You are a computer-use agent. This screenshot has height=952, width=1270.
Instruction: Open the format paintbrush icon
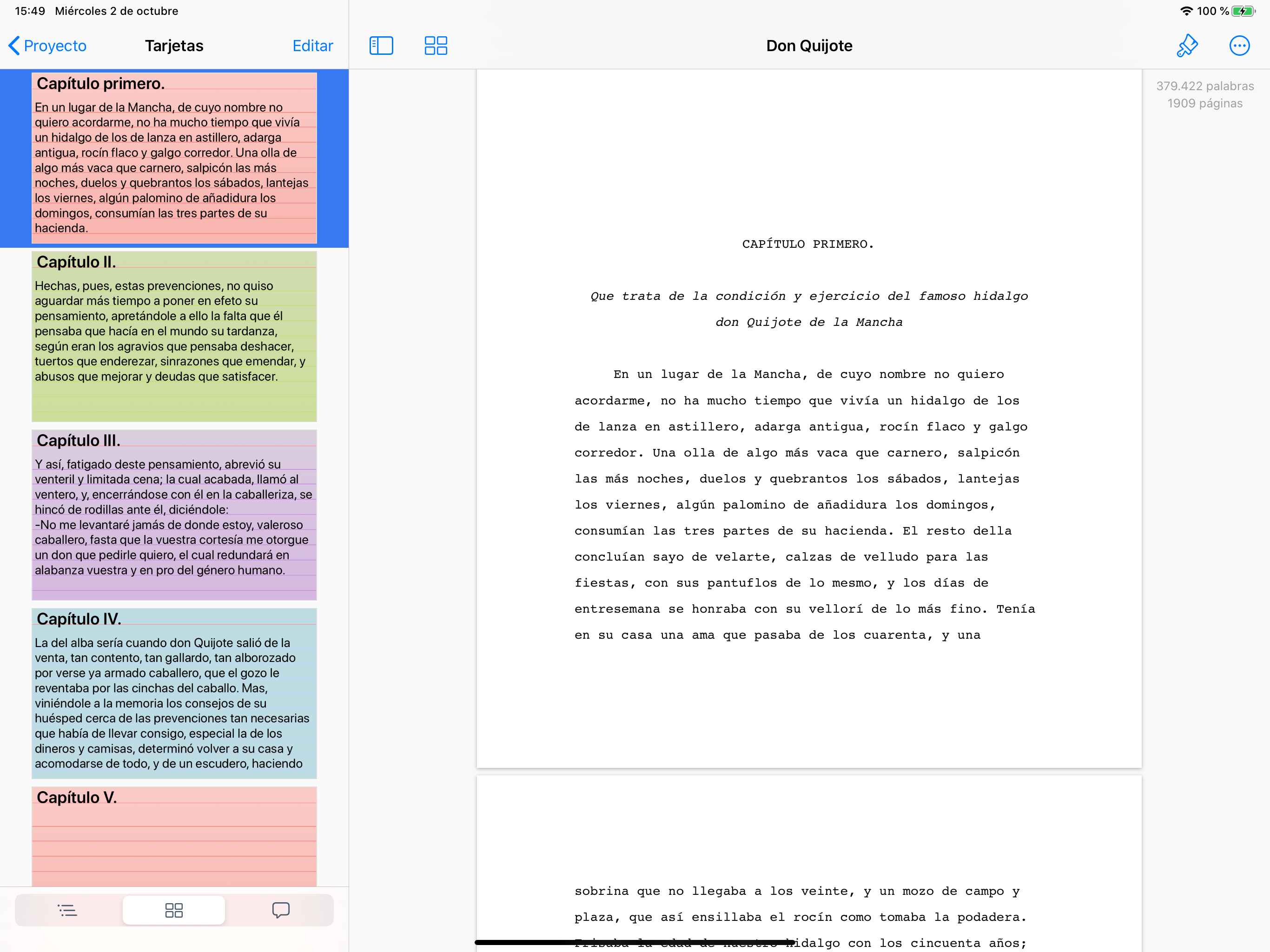tap(1187, 46)
